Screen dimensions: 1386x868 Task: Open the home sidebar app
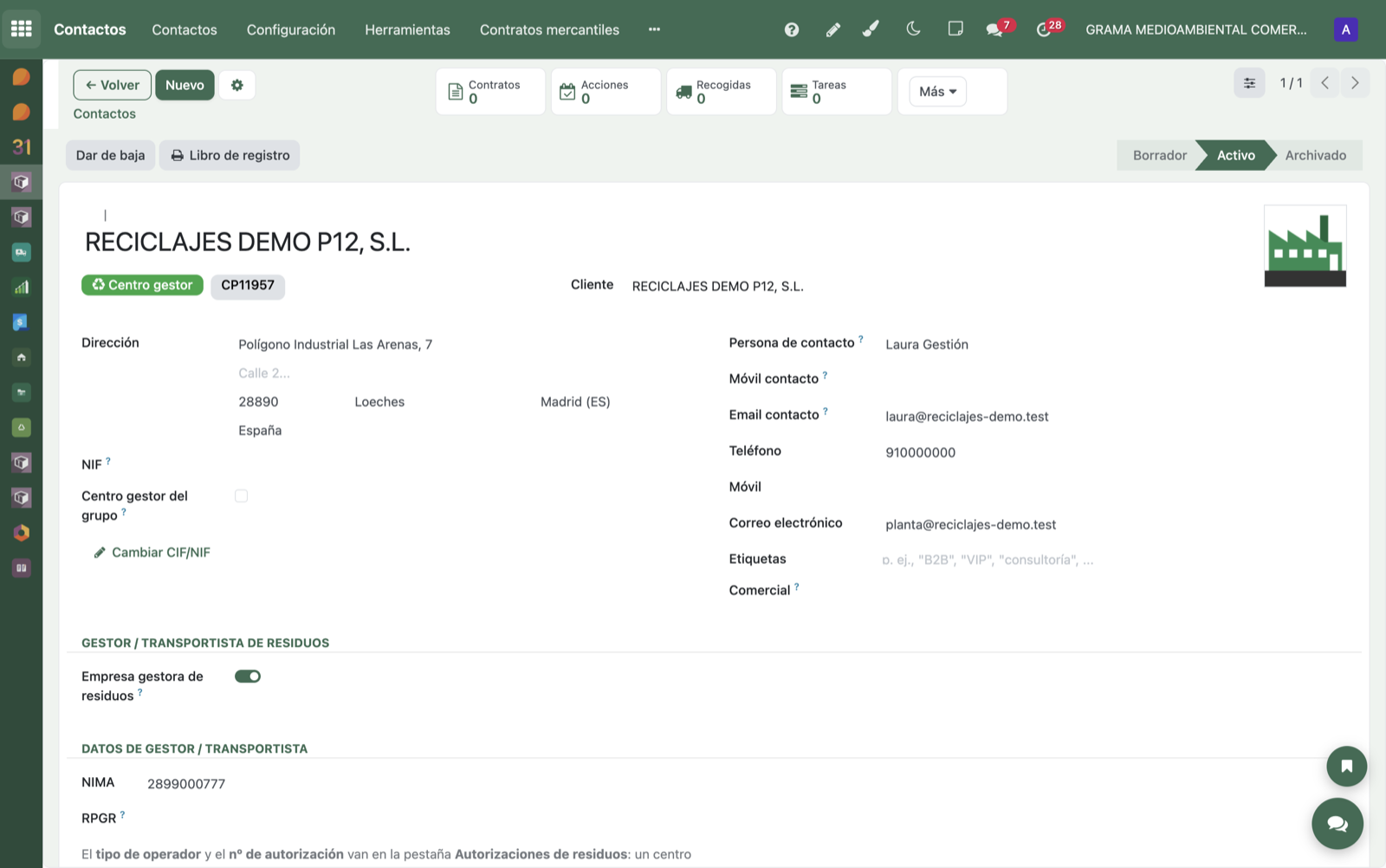21,357
